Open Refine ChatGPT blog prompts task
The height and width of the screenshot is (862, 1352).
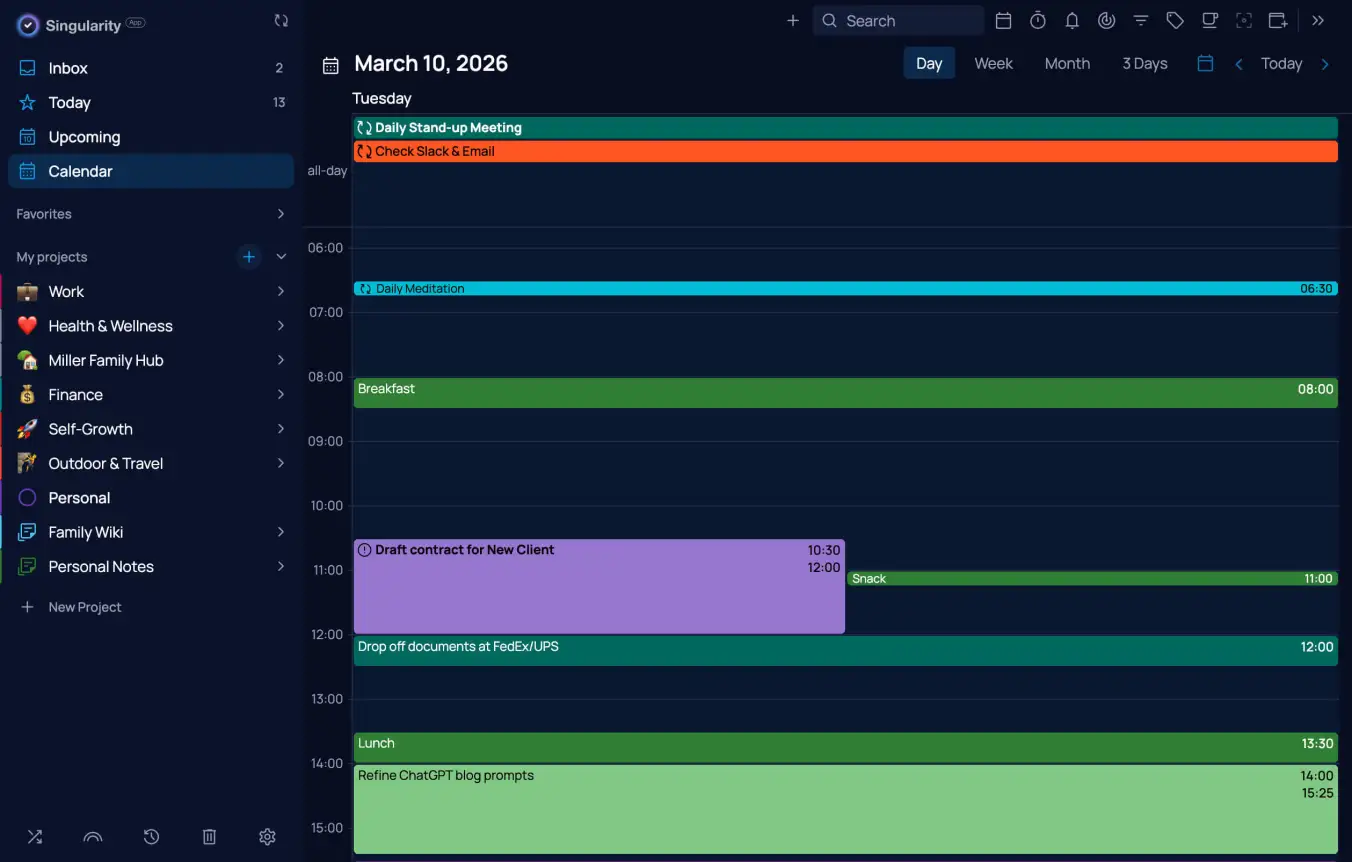tap(845, 810)
